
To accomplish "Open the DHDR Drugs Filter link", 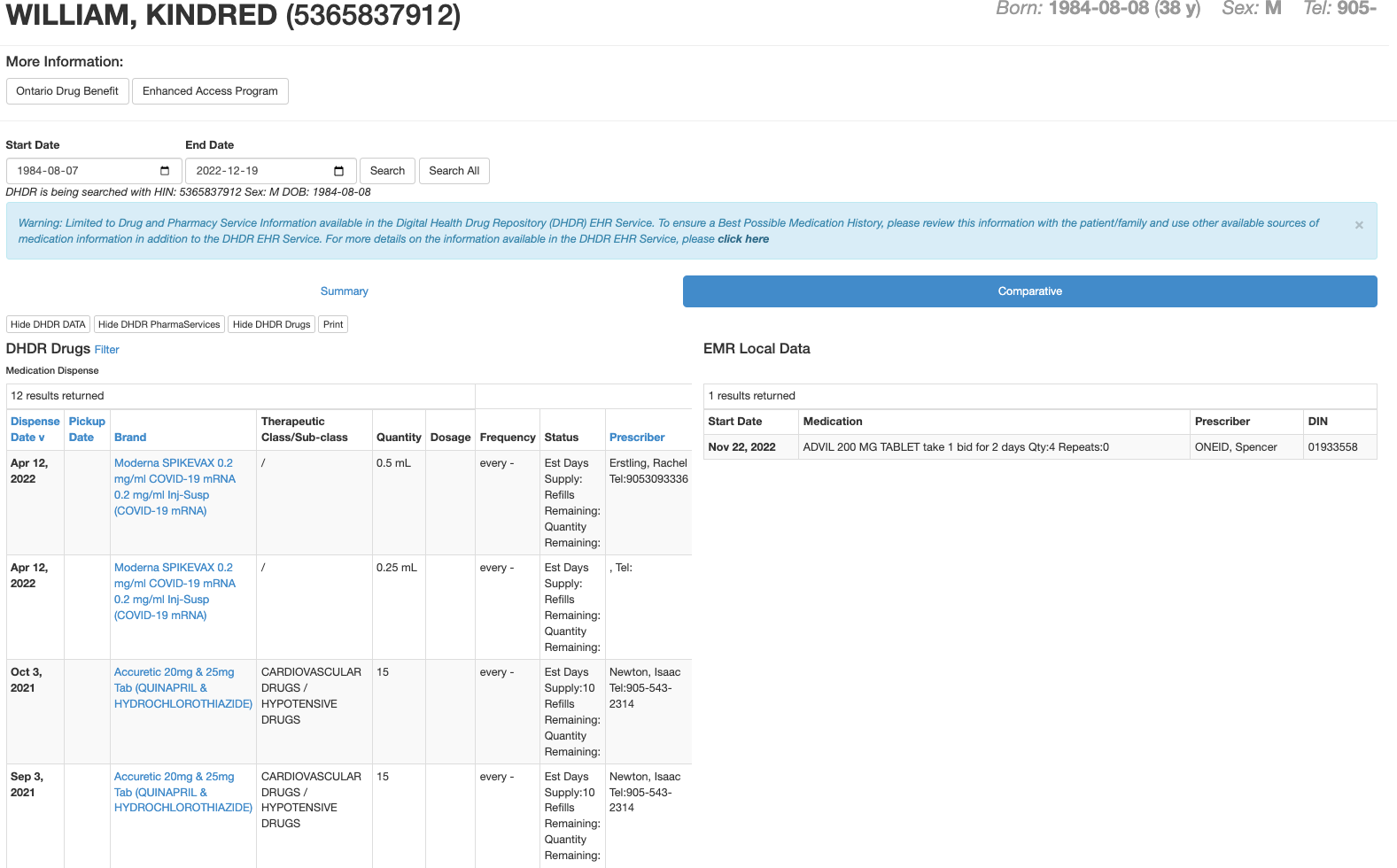I will point(106,350).
